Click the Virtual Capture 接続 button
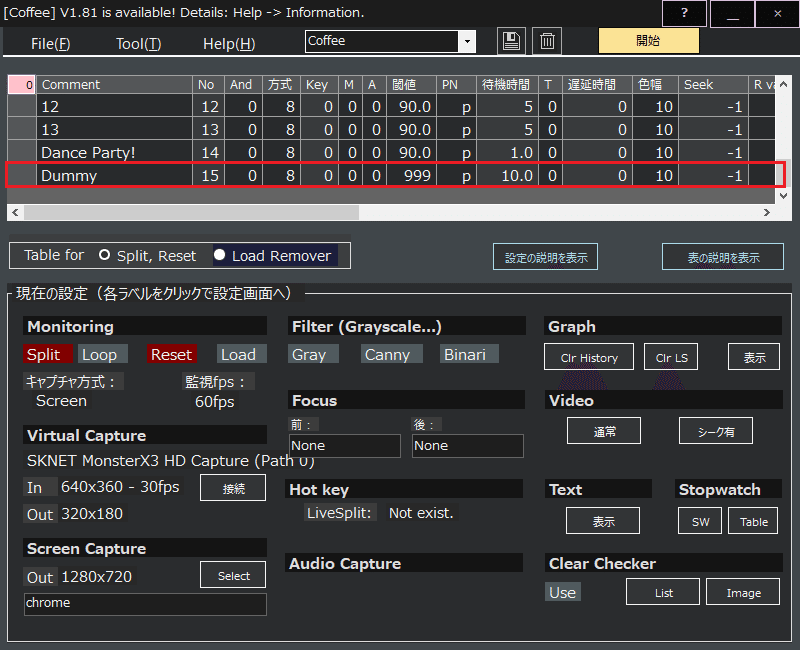 coord(233,488)
